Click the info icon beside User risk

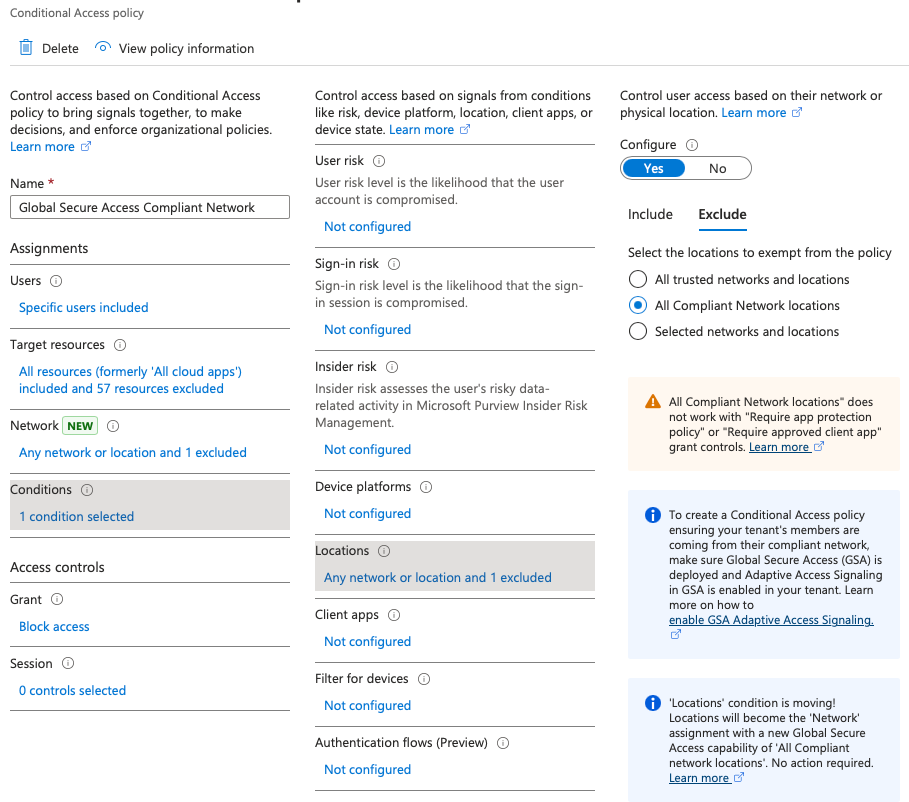379,161
